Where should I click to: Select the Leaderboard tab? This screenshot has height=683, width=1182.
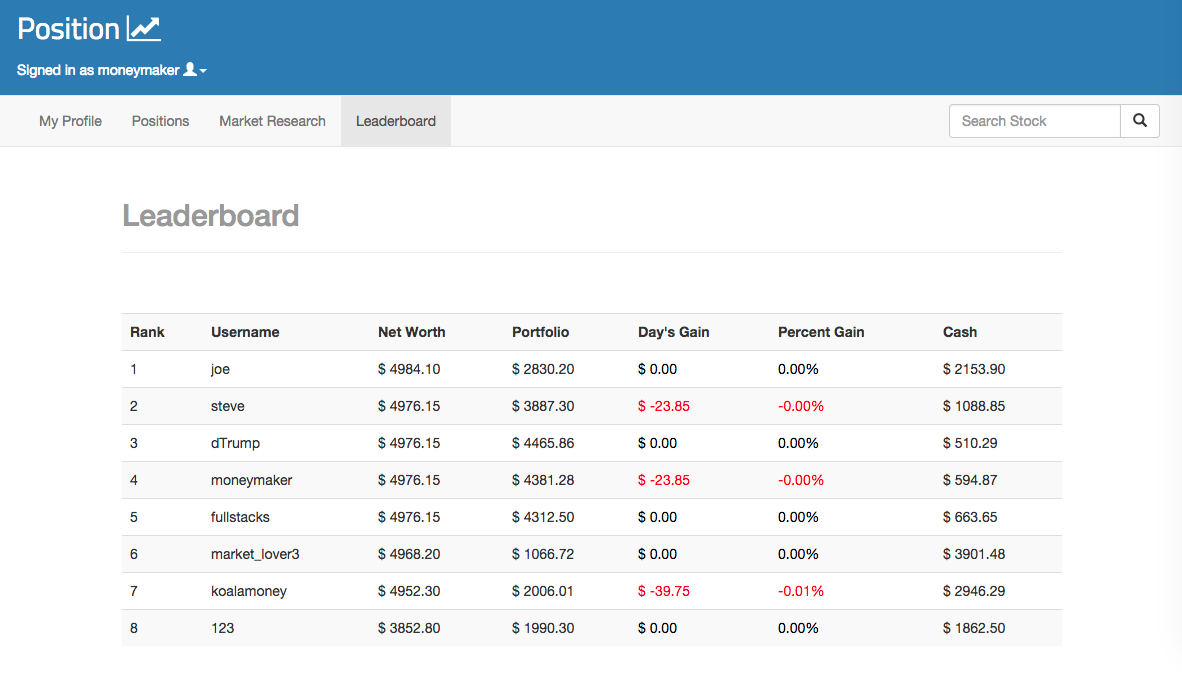[x=396, y=121]
